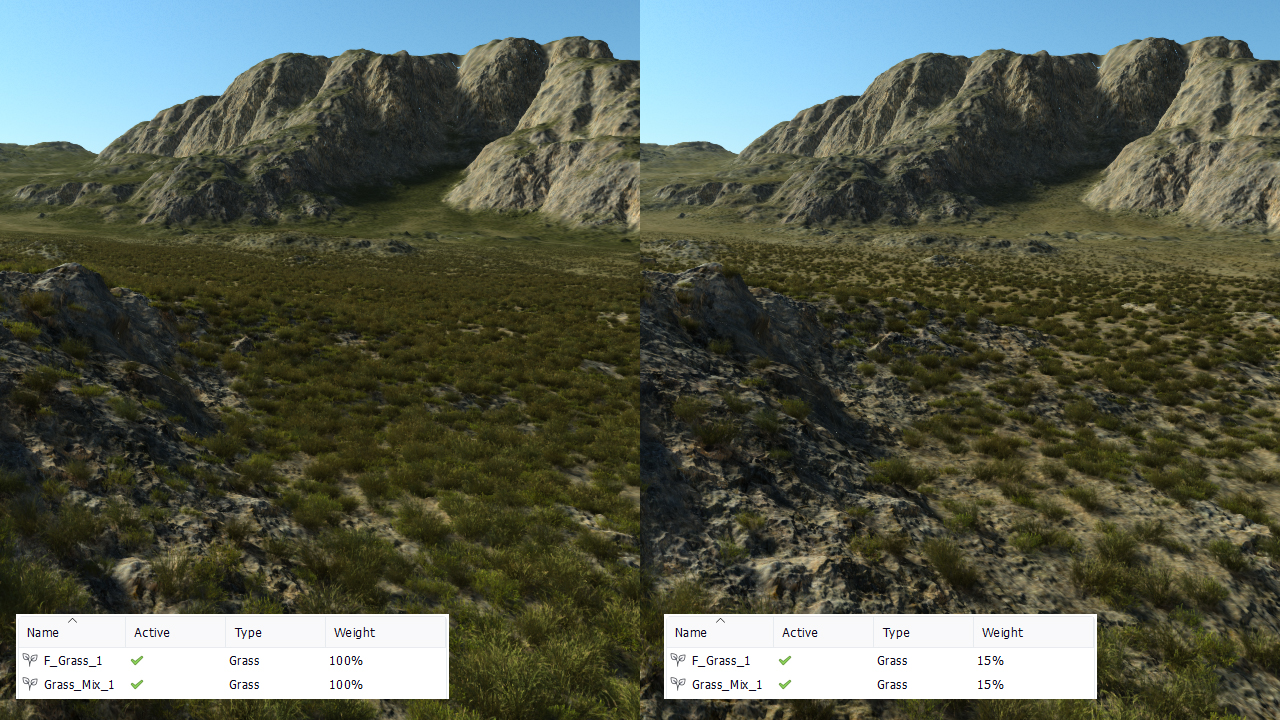Click the plant icon of F_Grass_1 in the 15% weight list
The width and height of the screenshot is (1280, 720).
coord(678,660)
